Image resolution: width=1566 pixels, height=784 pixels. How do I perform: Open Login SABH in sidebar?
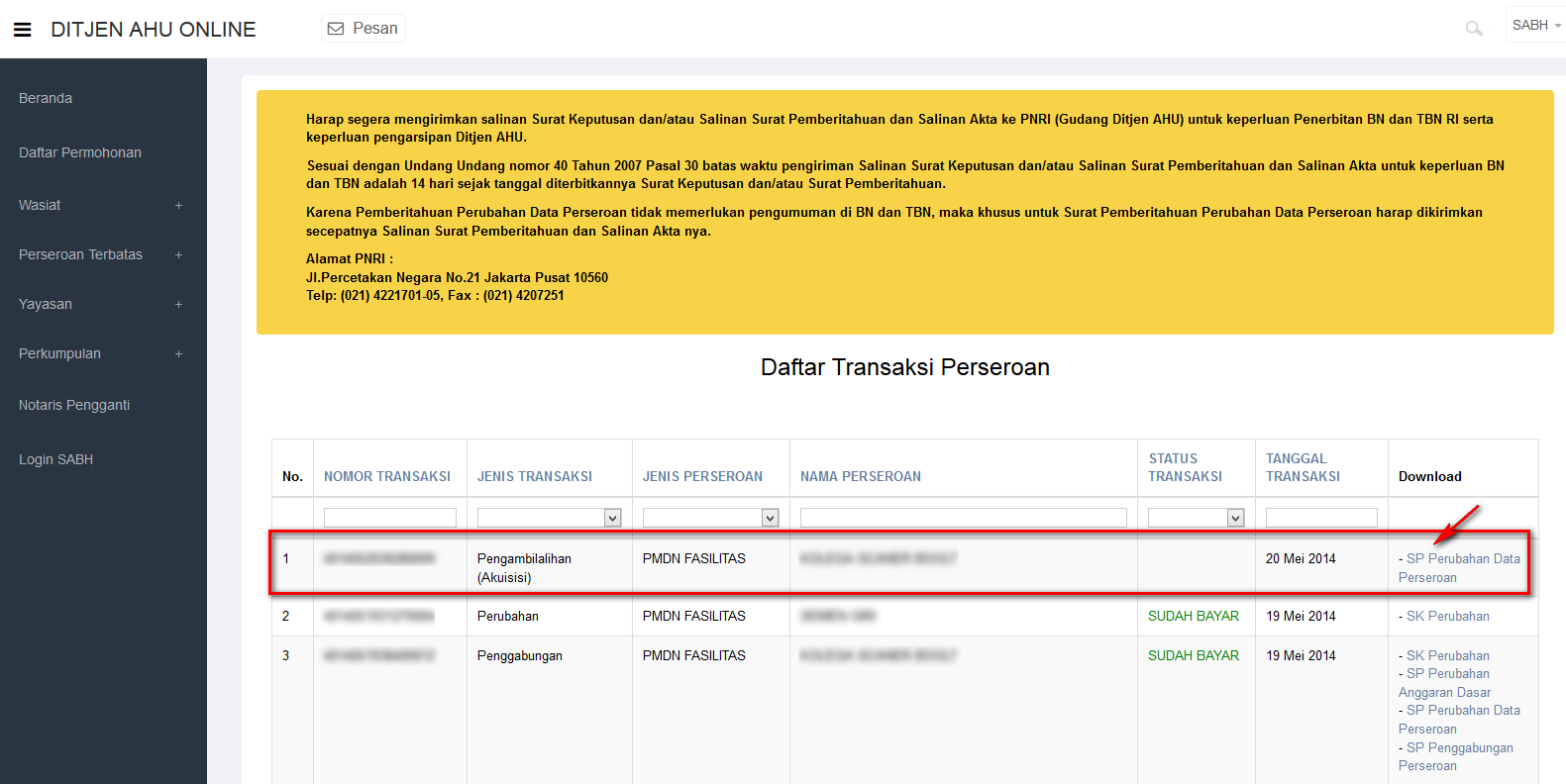55,459
